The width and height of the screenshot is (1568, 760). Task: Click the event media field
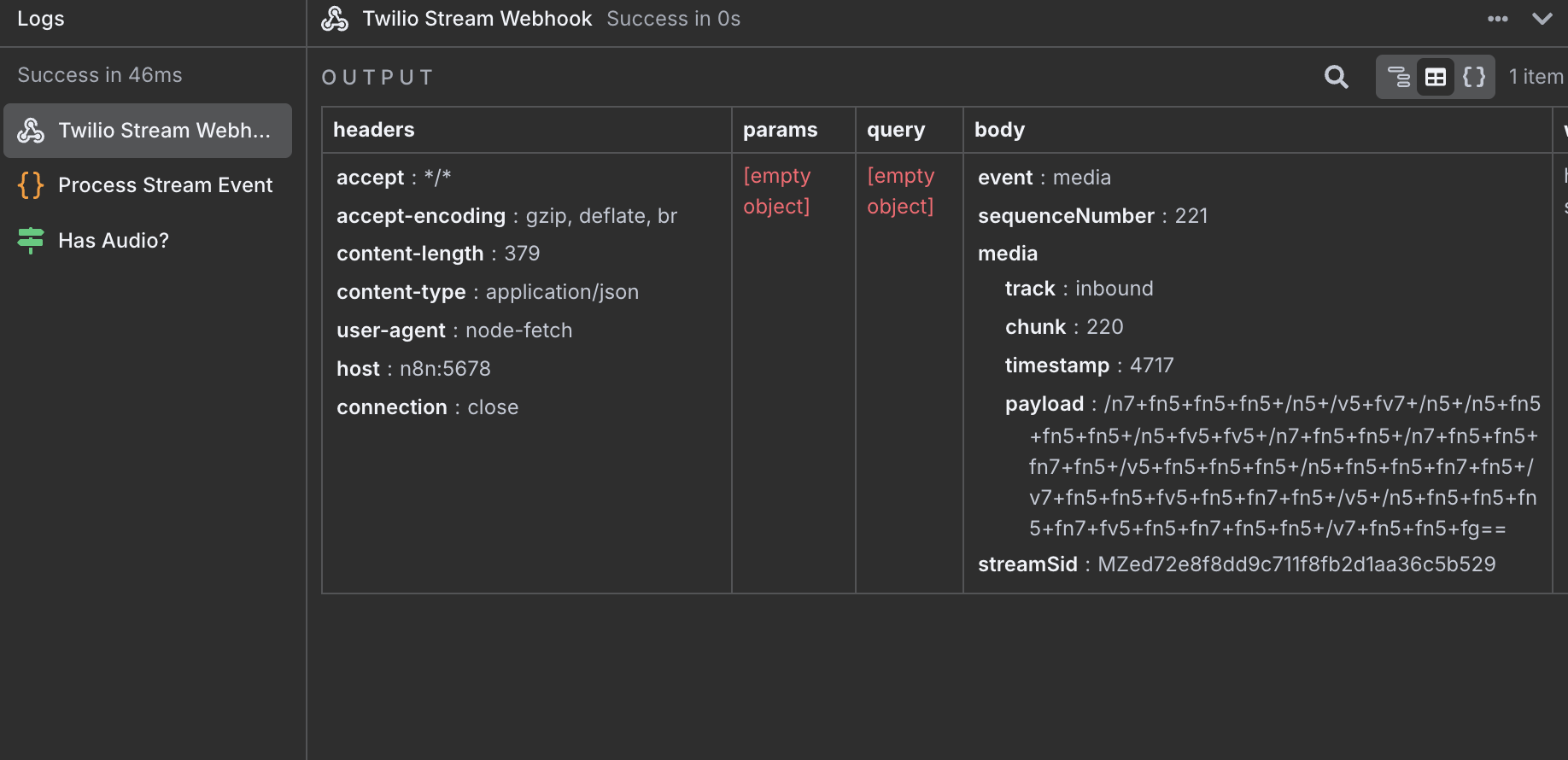[x=1044, y=178]
